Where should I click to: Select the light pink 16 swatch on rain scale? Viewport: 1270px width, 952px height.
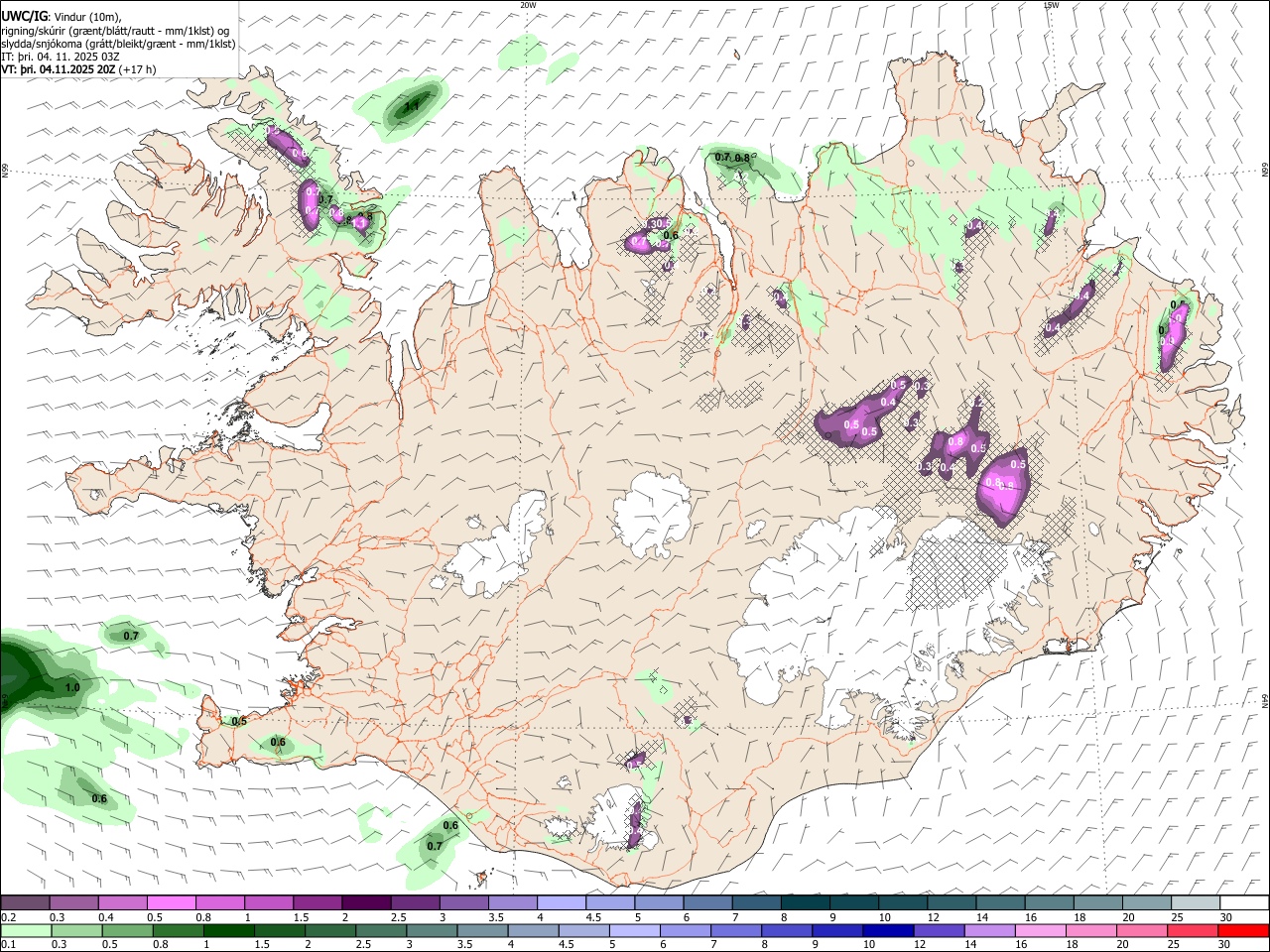click(1040, 931)
